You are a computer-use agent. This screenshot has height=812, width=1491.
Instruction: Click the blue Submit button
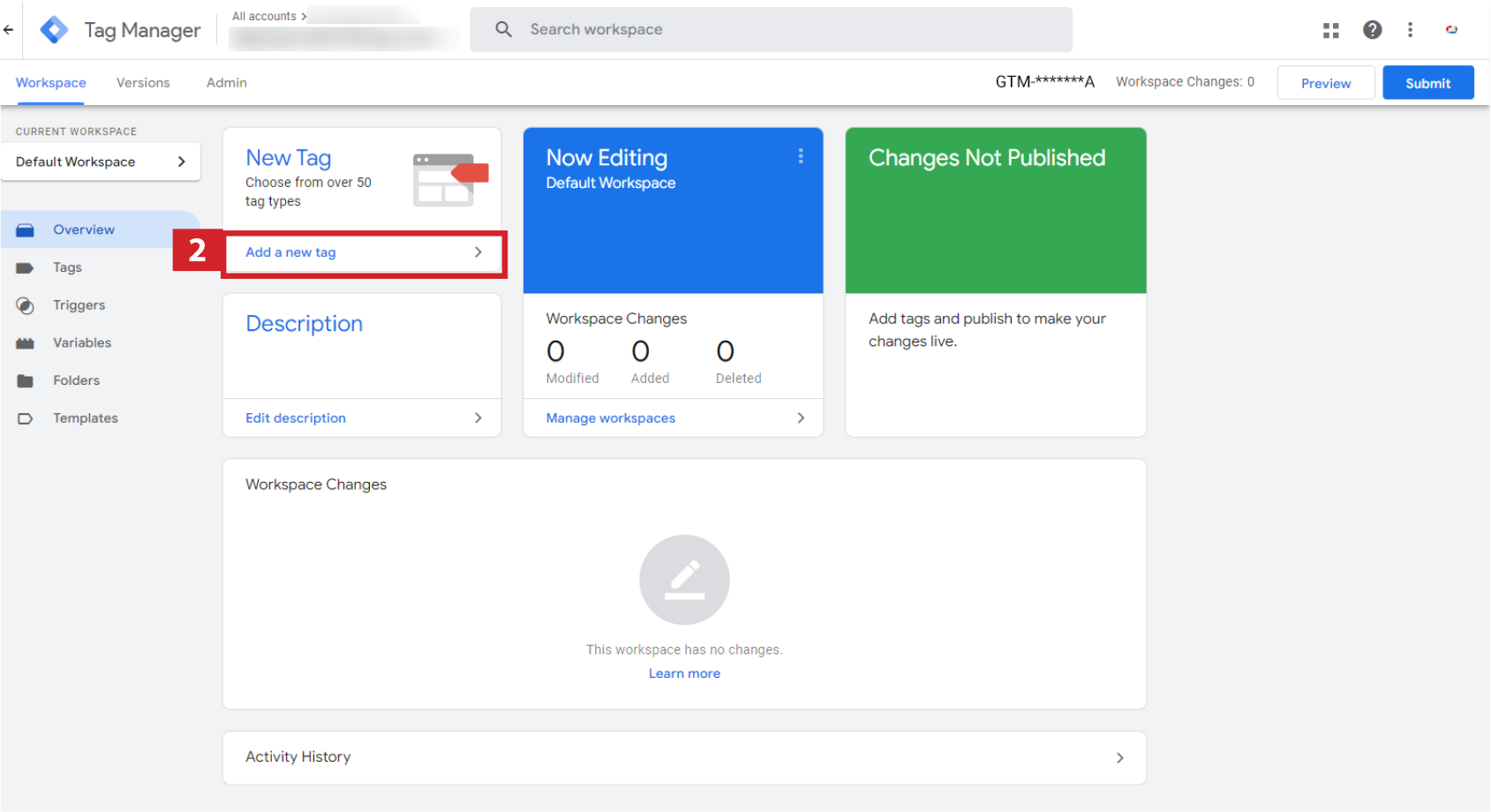[x=1427, y=83]
